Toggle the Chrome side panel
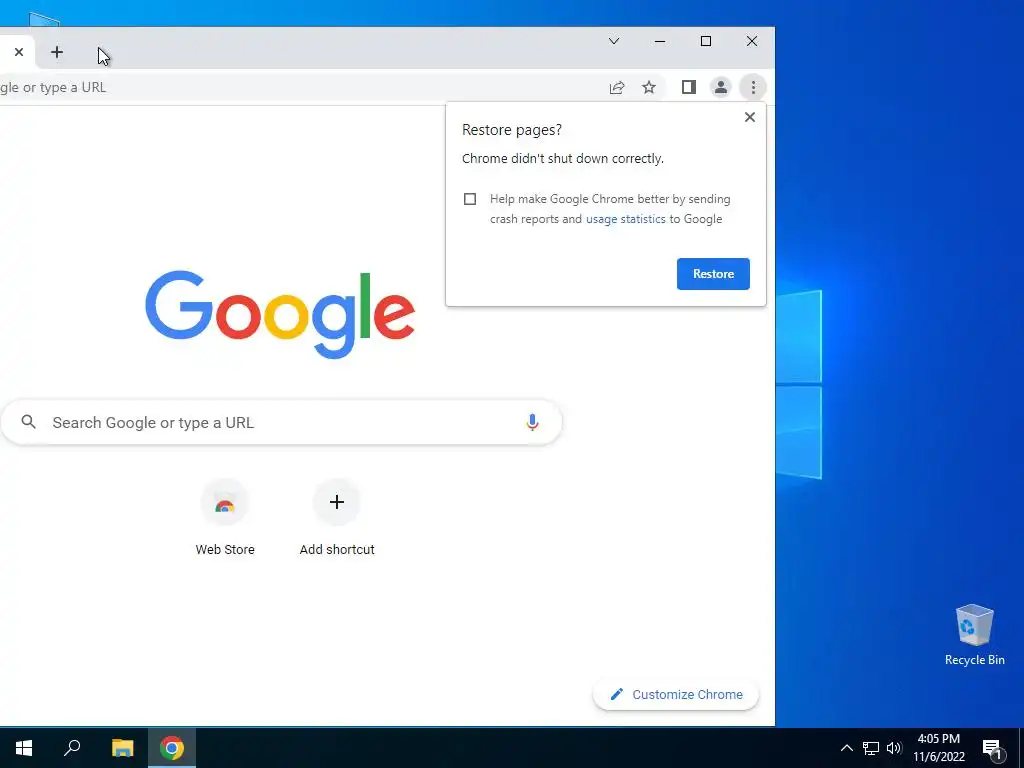1024x768 pixels. tap(688, 88)
